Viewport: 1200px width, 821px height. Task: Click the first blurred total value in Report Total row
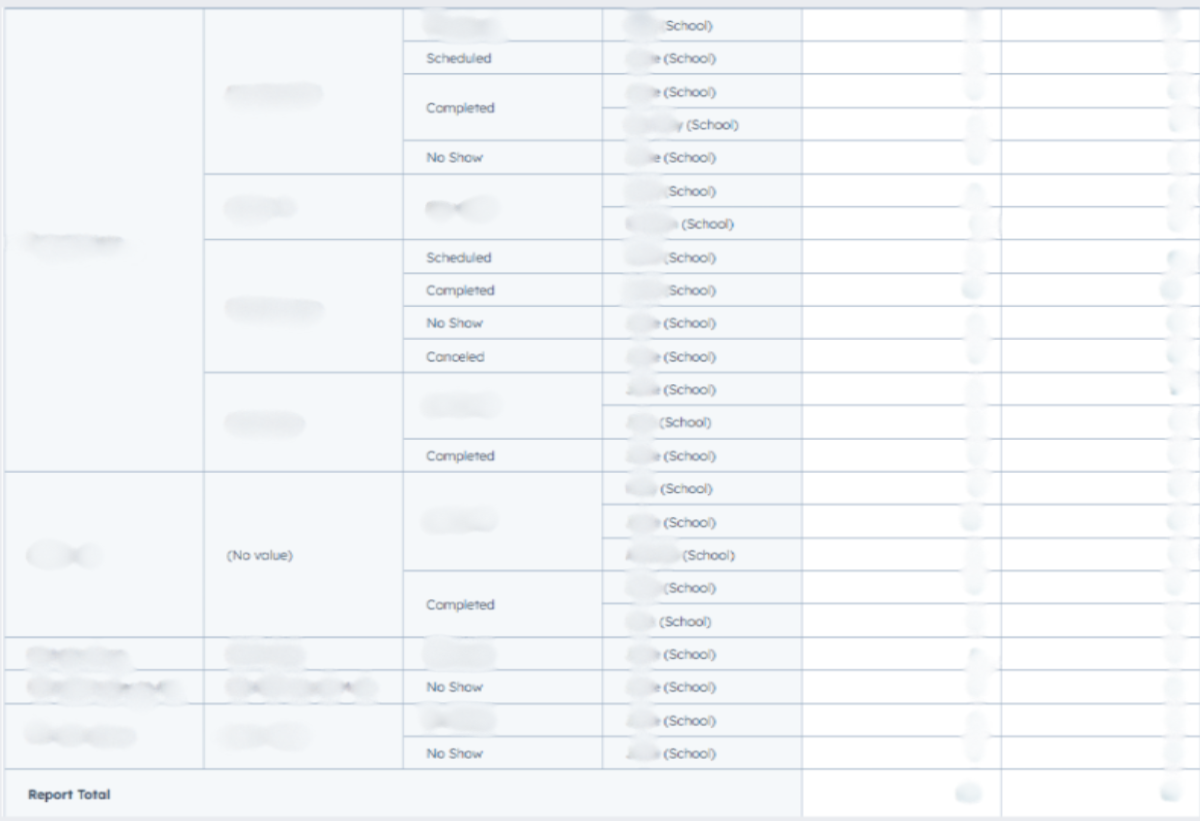point(967,794)
